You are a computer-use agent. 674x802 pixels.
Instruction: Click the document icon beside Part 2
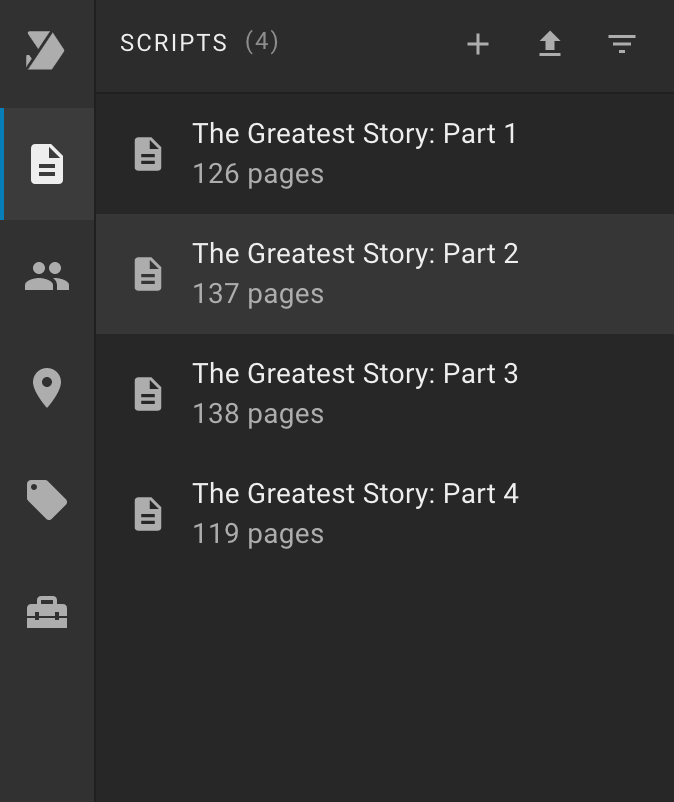coord(148,274)
